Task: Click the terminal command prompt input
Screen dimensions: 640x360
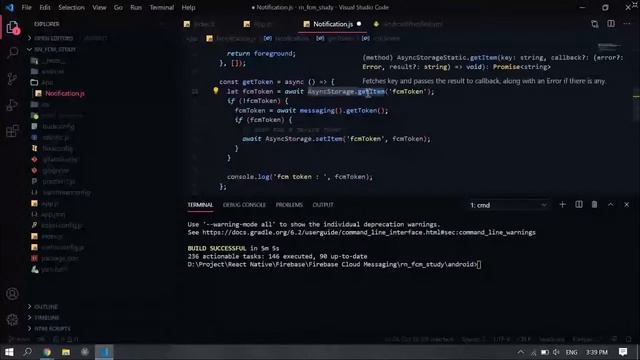Action: (479, 264)
